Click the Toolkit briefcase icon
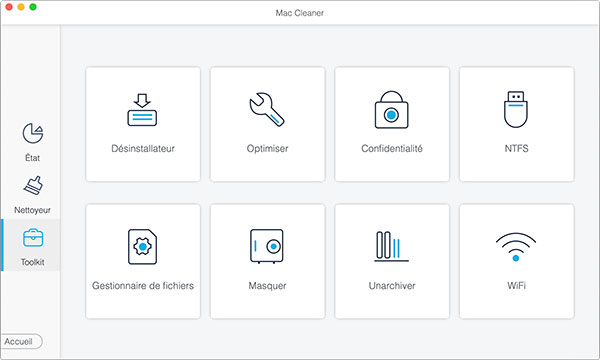 click(33, 238)
